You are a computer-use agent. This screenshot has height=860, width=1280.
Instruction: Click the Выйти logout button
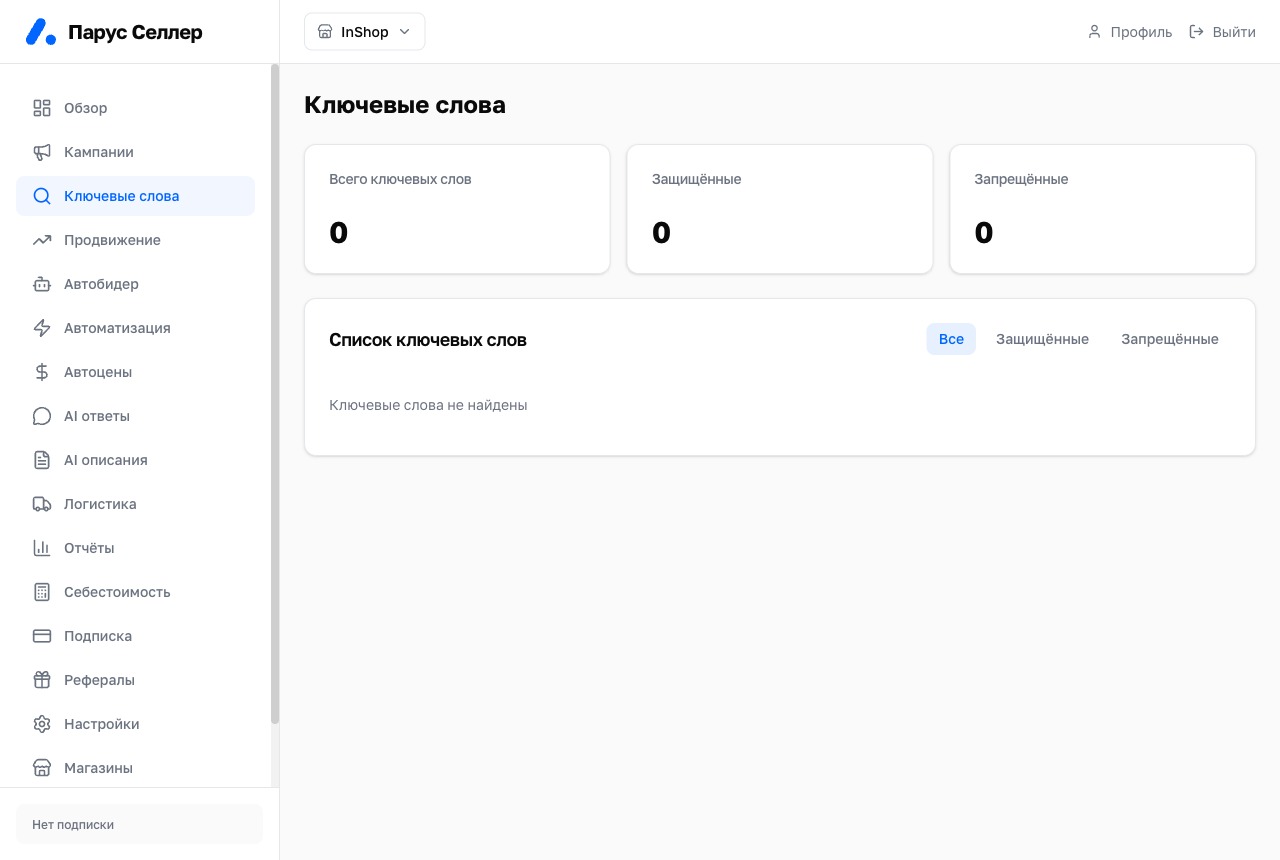tap(1222, 32)
